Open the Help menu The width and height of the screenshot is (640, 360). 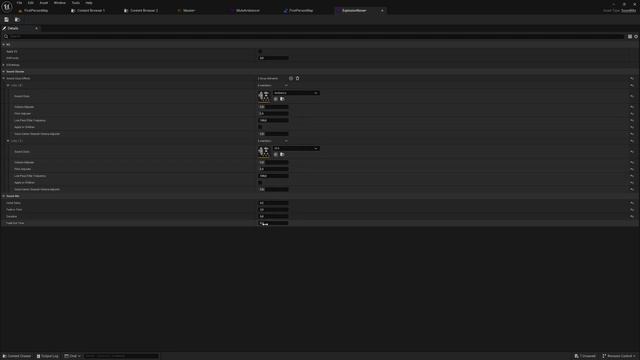[89, 3]
